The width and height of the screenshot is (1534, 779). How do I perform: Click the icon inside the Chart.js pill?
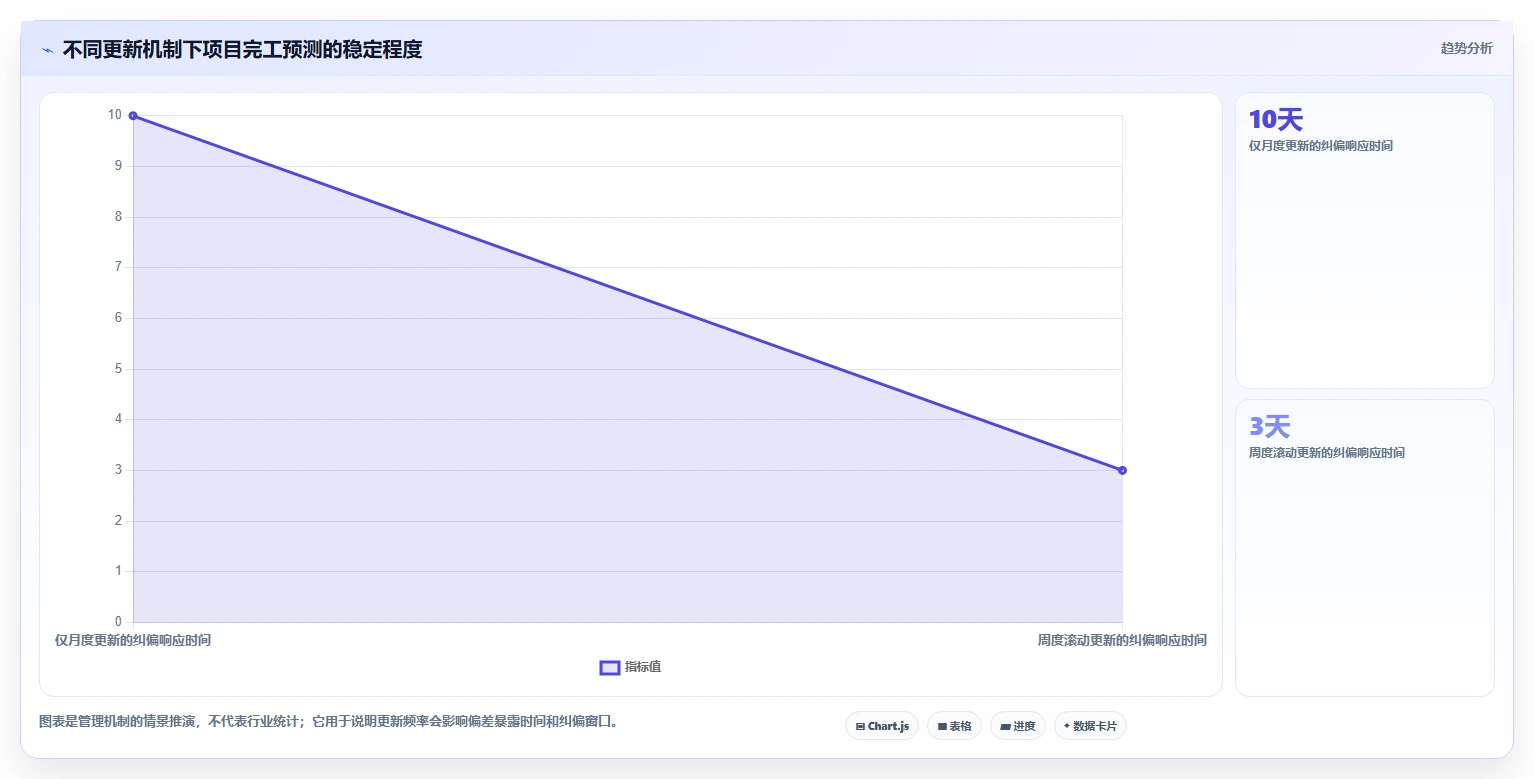tap(860, 727)
